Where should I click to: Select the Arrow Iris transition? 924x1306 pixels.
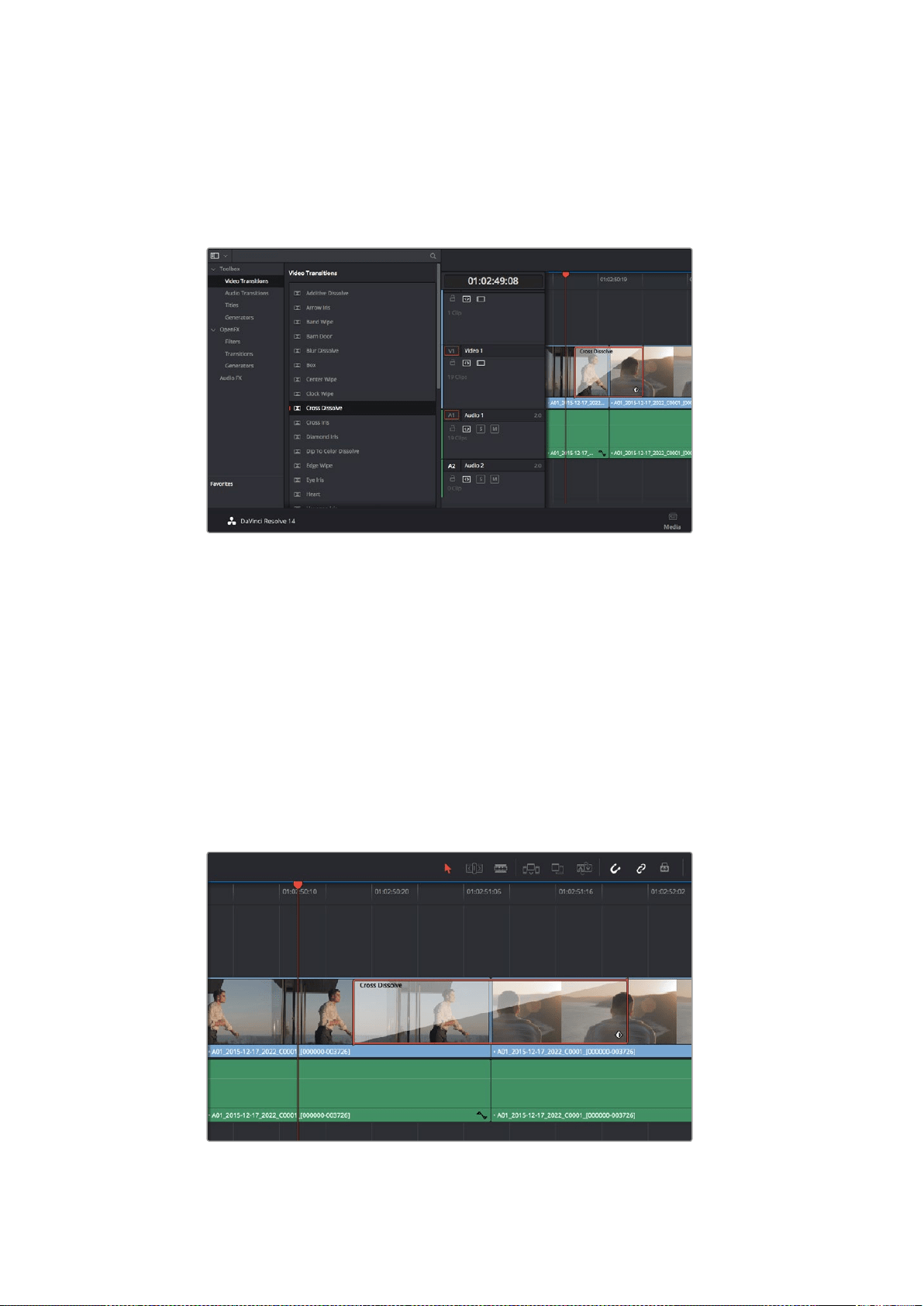tap(362, 308)
